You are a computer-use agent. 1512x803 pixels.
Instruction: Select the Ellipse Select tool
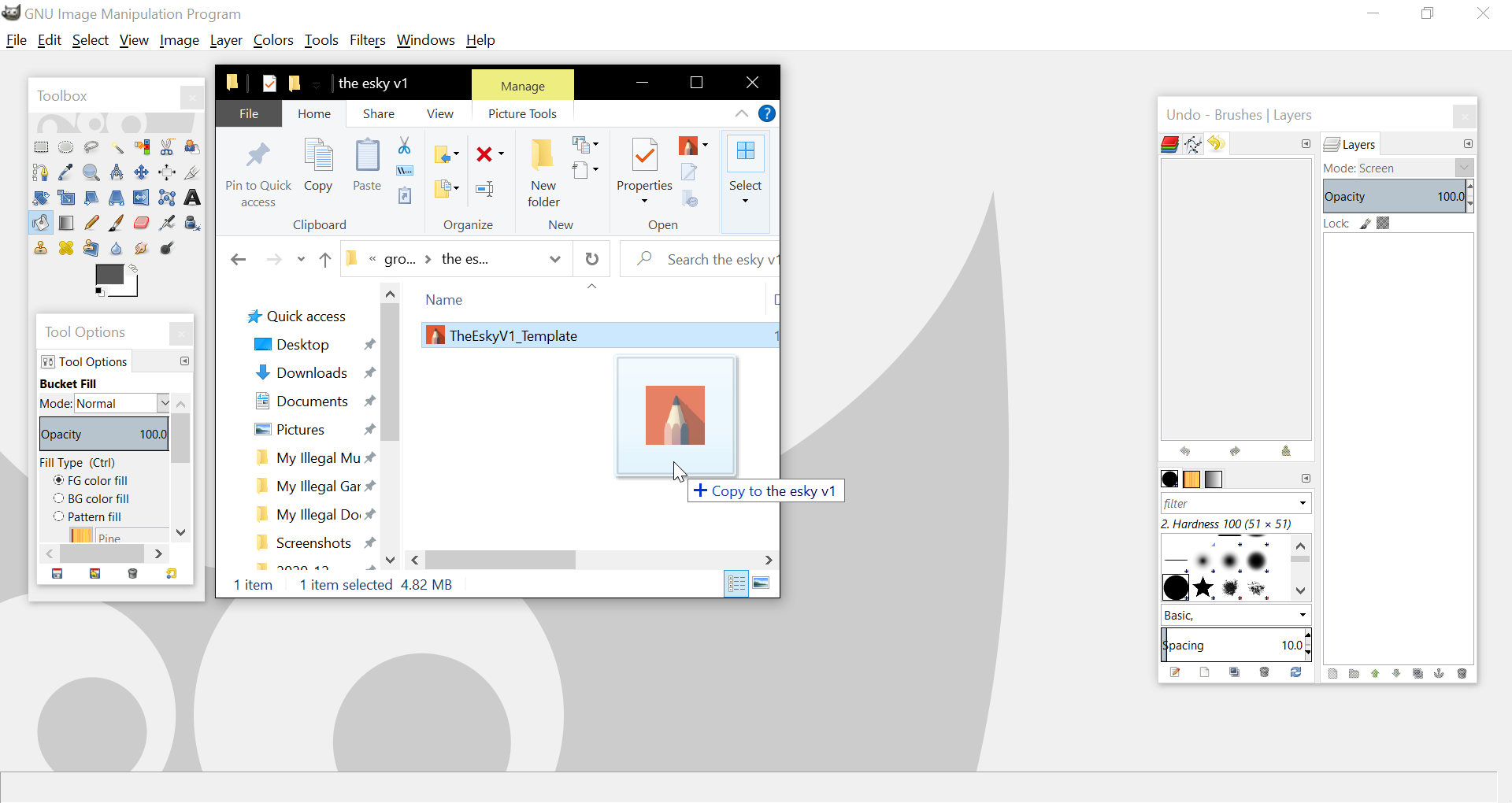click(x=66, y=147)
